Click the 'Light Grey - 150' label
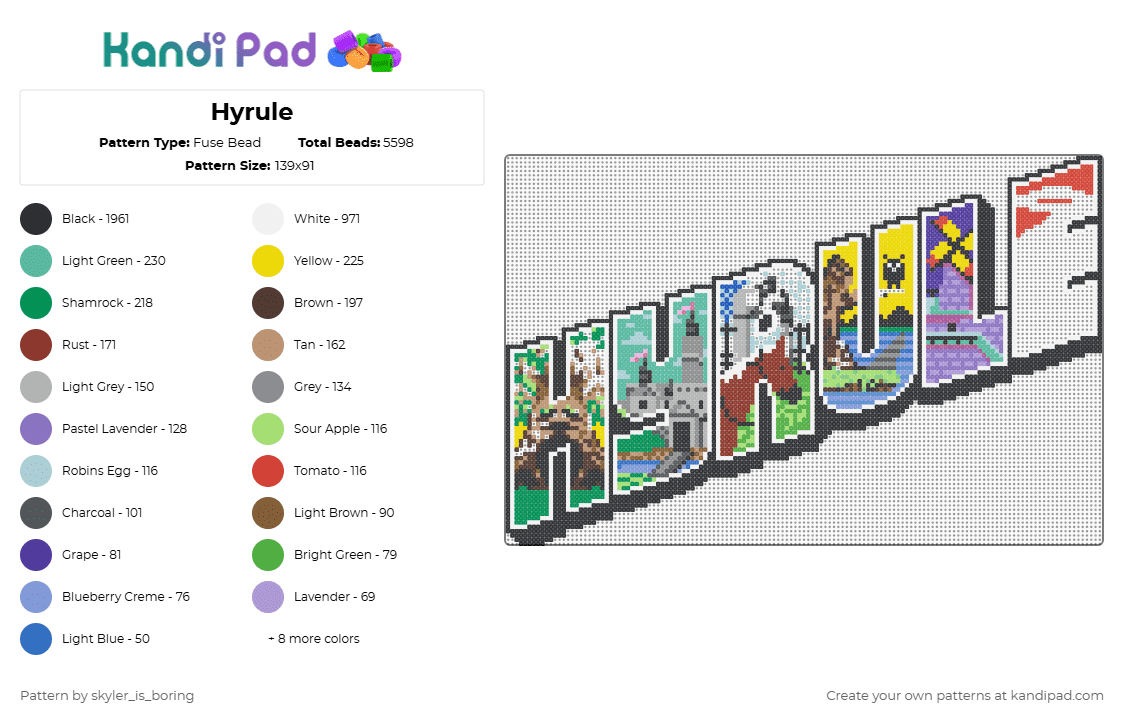 click(x=108, y=387)
